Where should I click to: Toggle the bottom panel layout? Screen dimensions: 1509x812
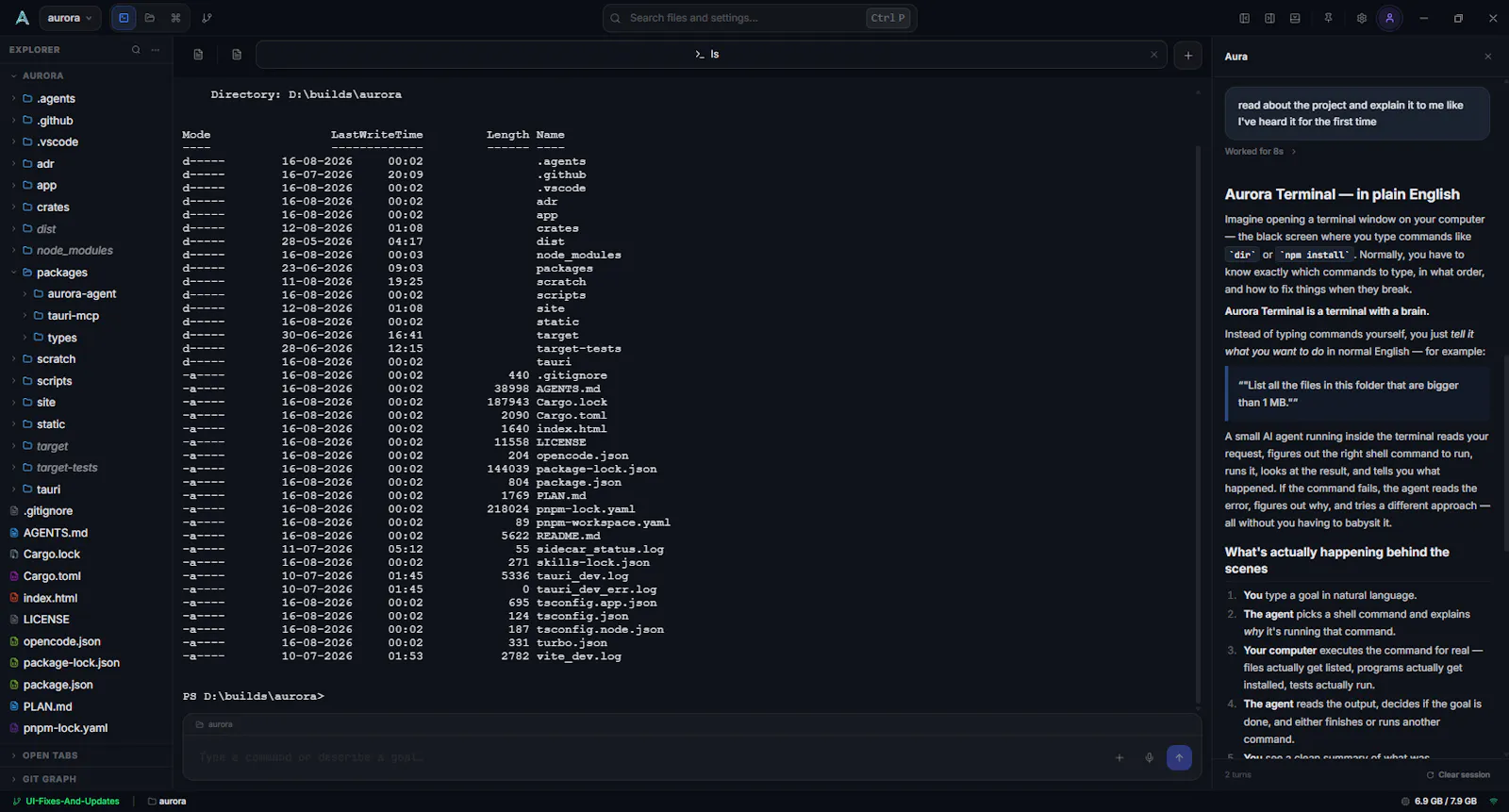[1295, 18]
